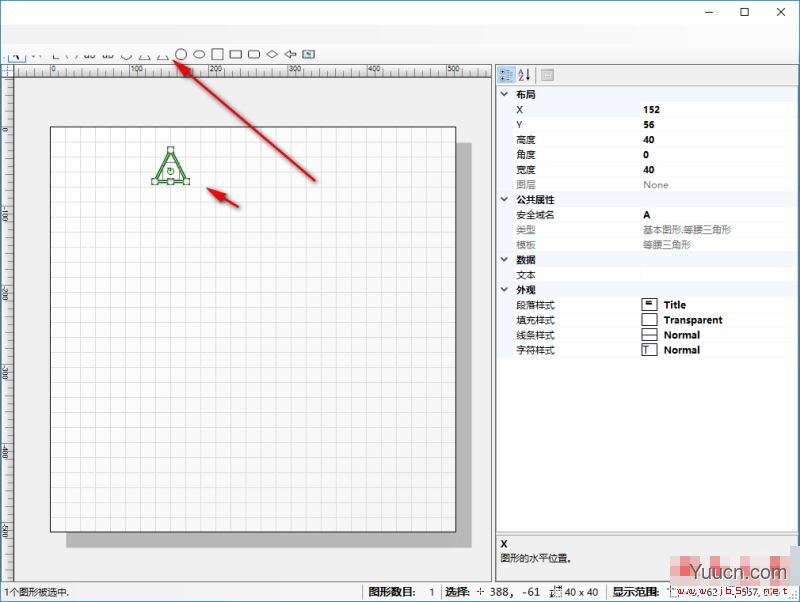Select the square shape tool
The image size is (800, 602).
click(x=217, y=54)
